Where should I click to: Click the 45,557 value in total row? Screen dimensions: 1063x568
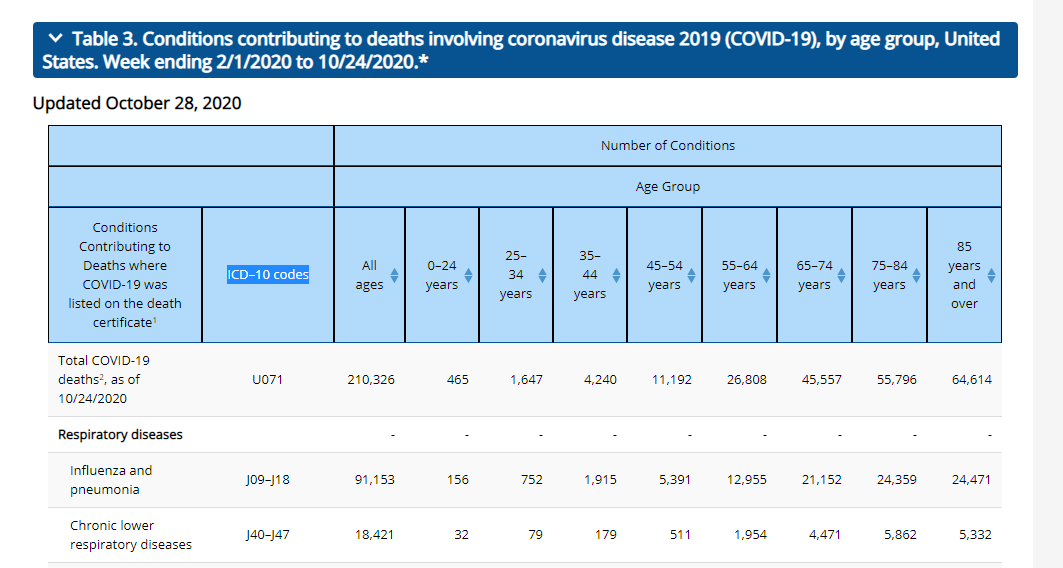(x=822, y=380)
